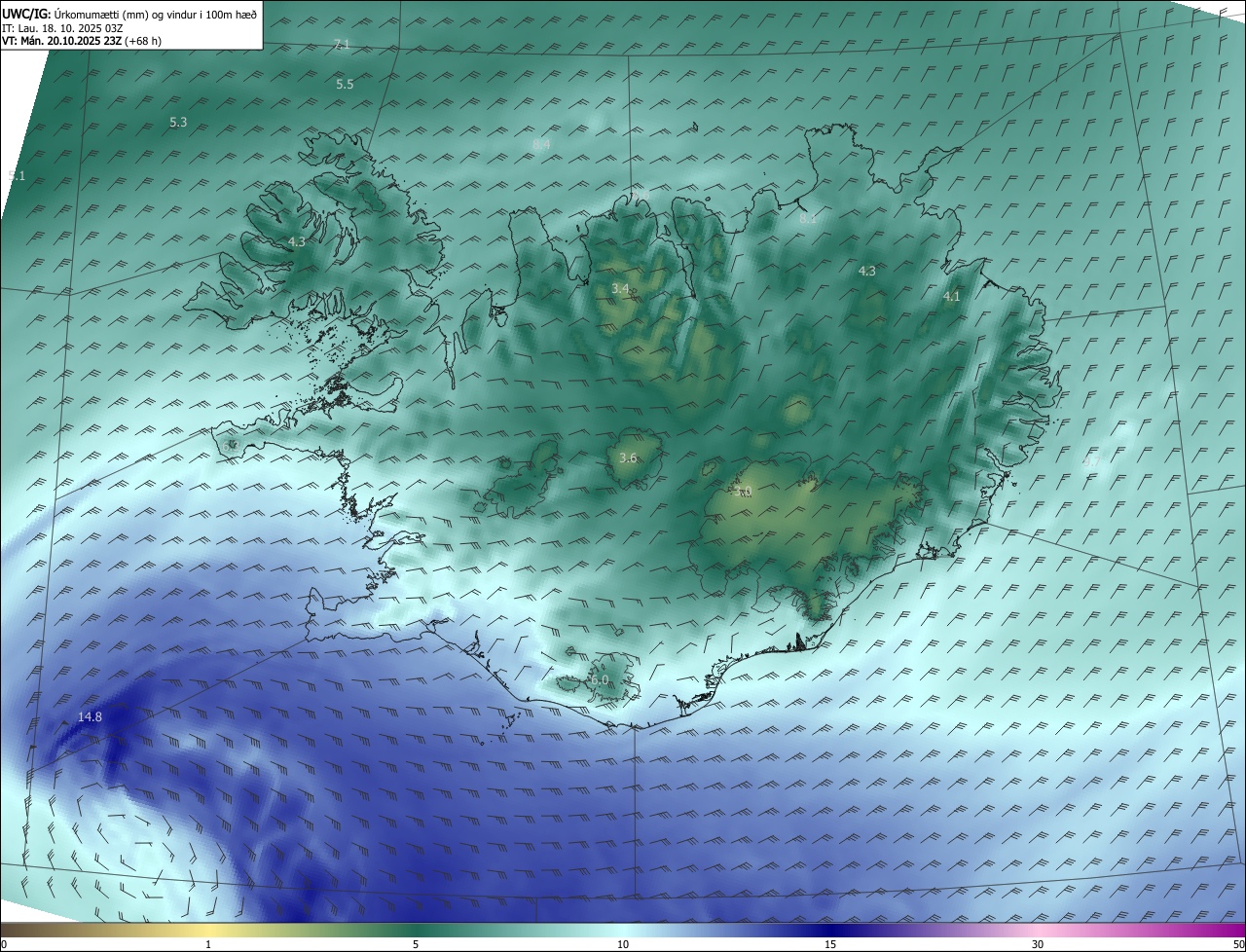Click the 15 tick on the color scale
1246x952 pixels.
coord(830,945)
